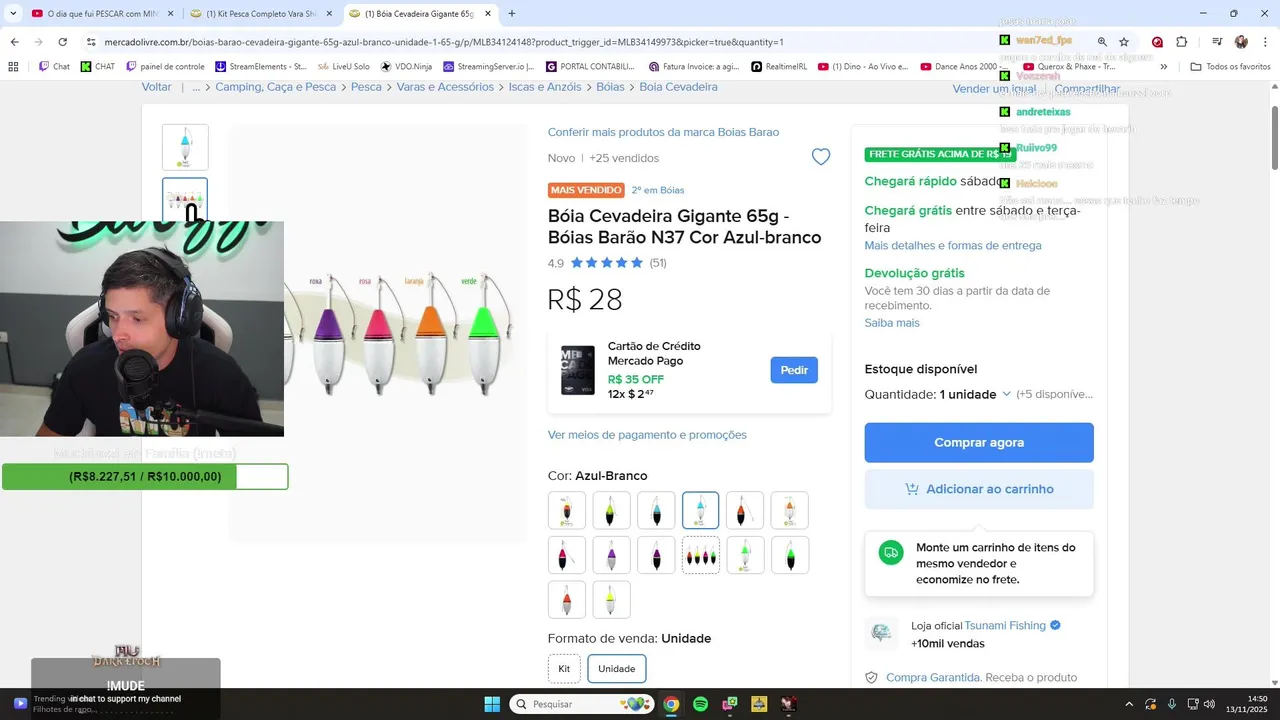Reload the page with the refresh icon
The height and width of the screenshot is (720, 1280).
[x=63, y=42]
